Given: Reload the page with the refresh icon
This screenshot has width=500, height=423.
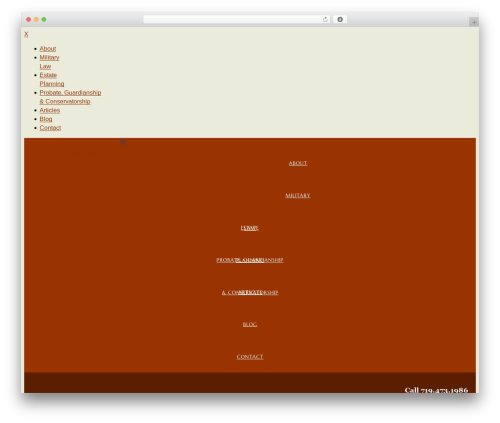Looking at the screenshot, I should [325, 19].
